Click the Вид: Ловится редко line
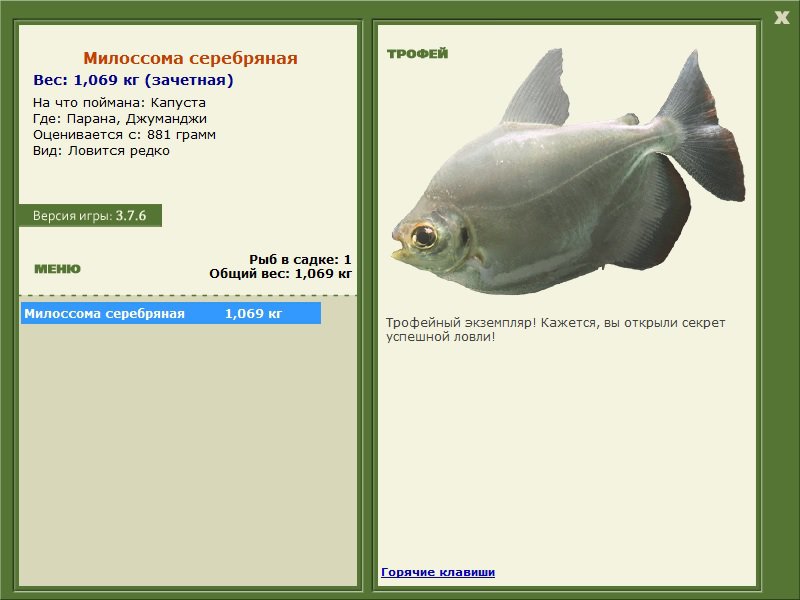 [x=102, y=151]
